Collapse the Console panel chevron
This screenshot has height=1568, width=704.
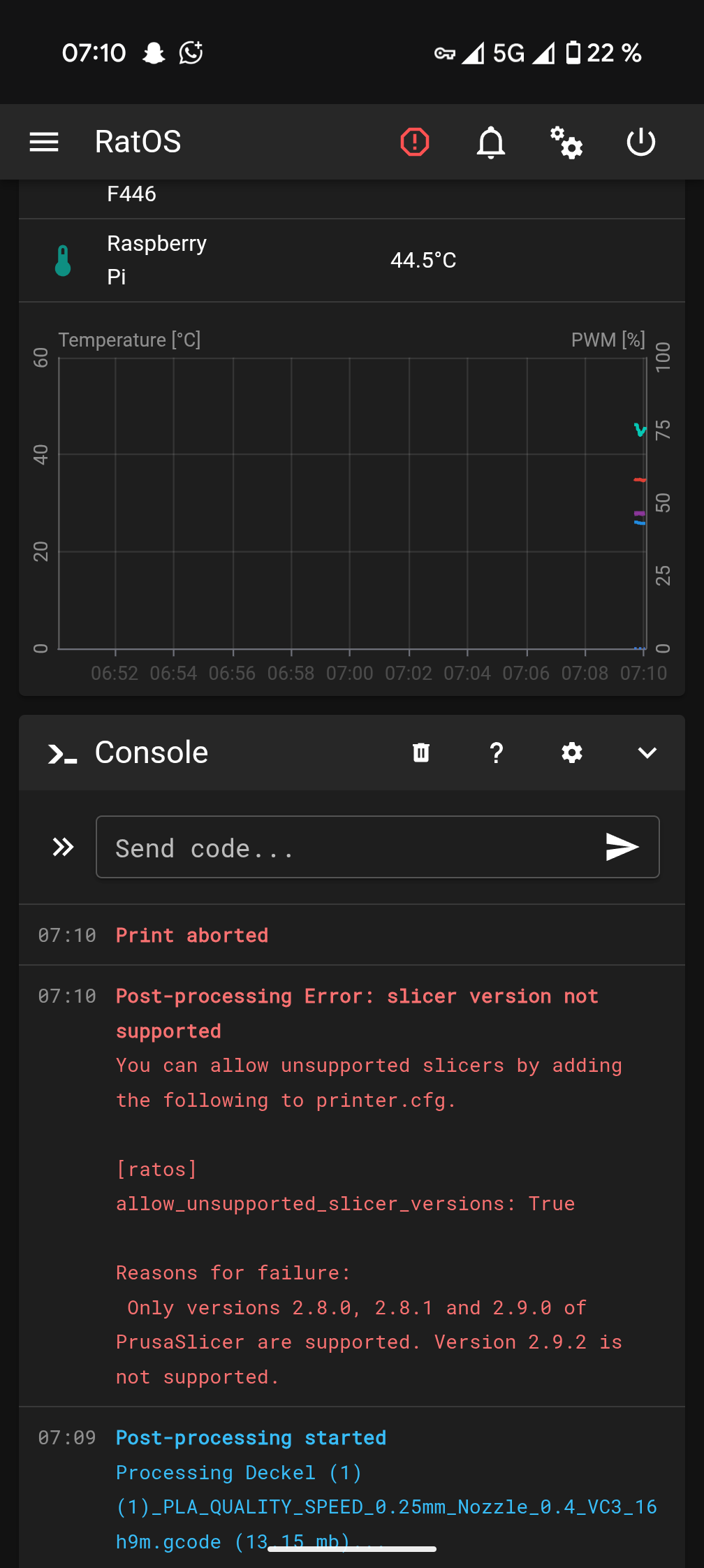click(647, 753)
